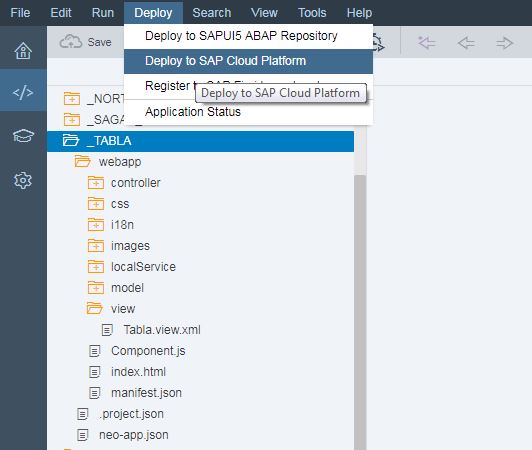532x450 pixels.
Task: Select the localService folder label
Action: pyautogui.click(x=143, y=267)
